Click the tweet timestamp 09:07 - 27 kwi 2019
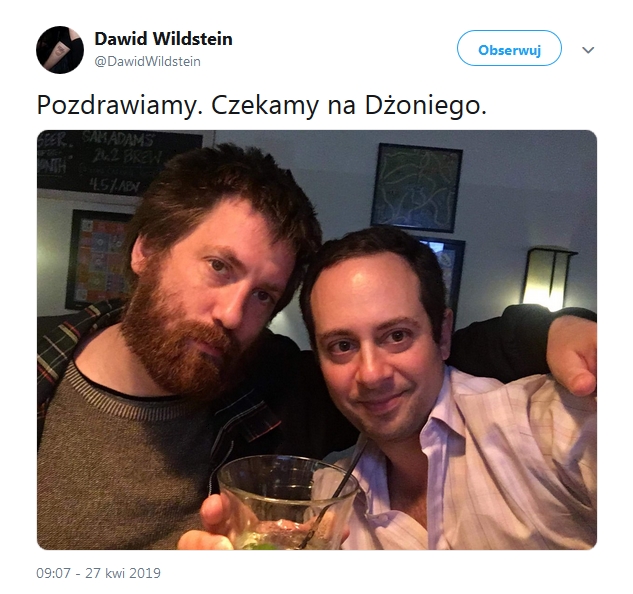 (x=99, y=573)
